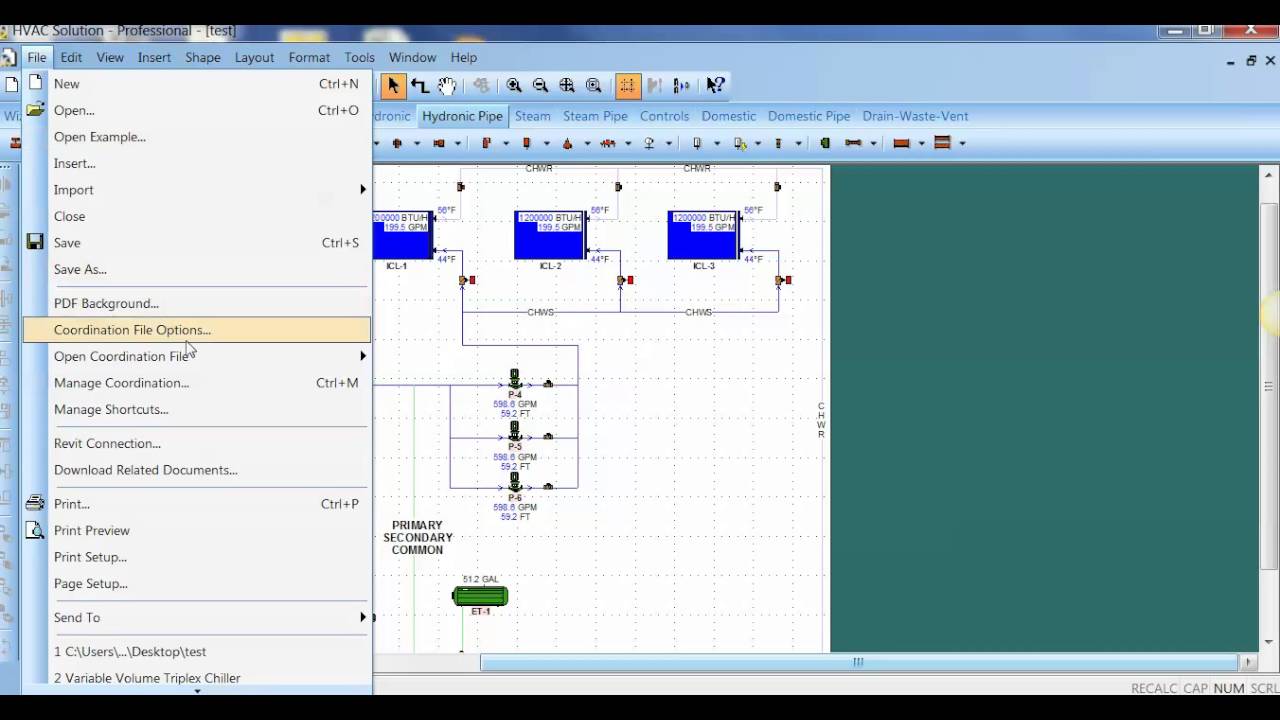Viewport: 1280px width, 720px height.
Task: Click the floppy disk Save icon
Action: pos(35,242)
